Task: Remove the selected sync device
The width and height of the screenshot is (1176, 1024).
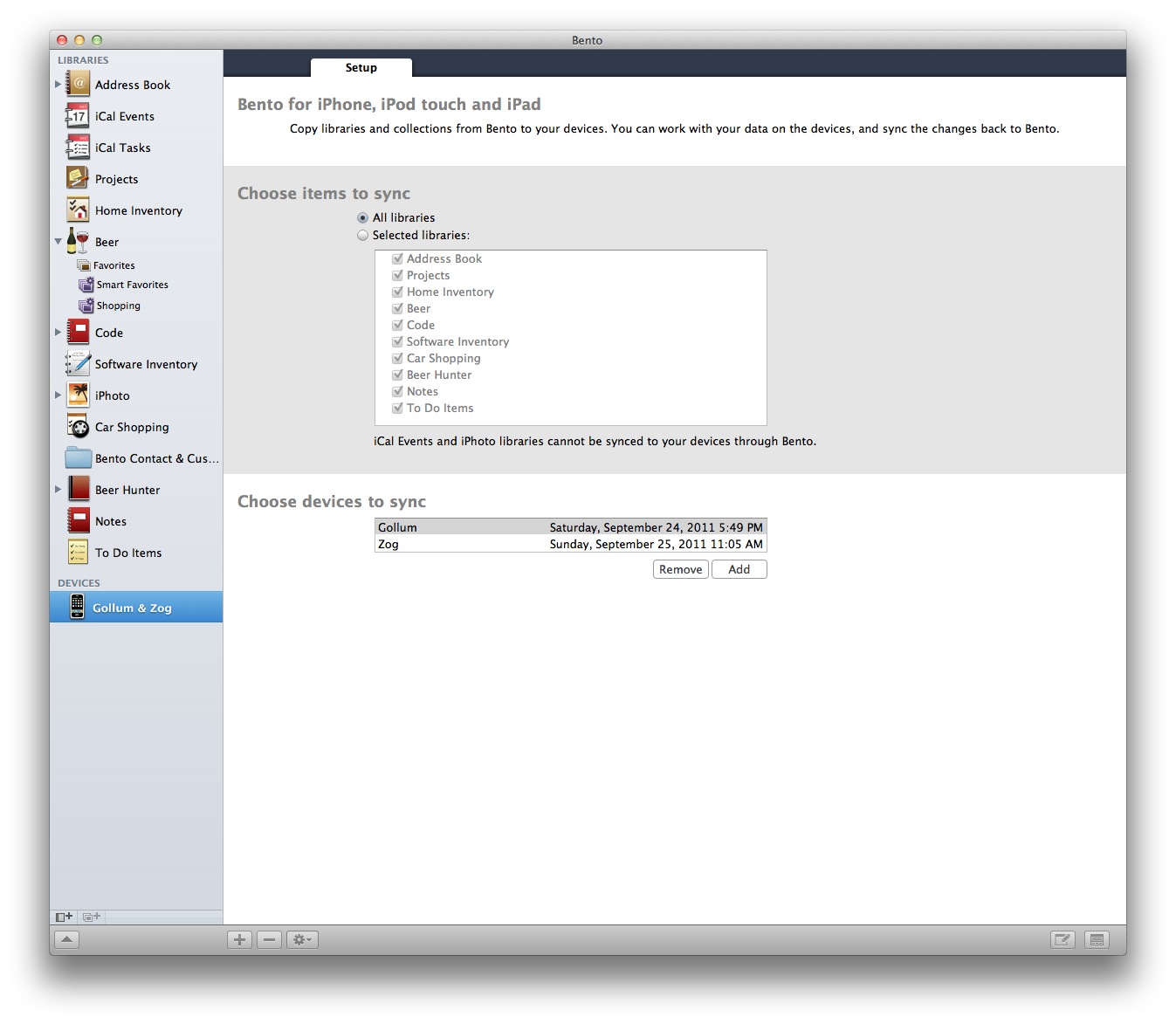Action: coord(680,569)
